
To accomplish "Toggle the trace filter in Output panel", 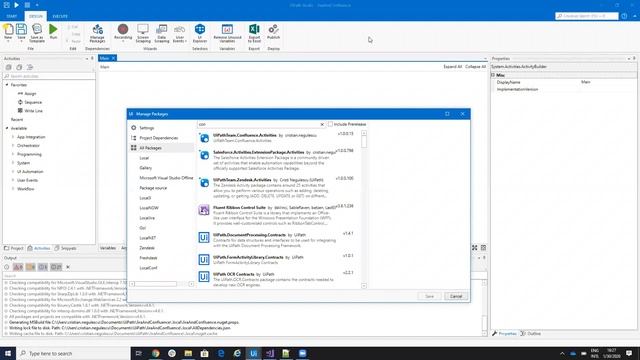I will tap(56, 267).
